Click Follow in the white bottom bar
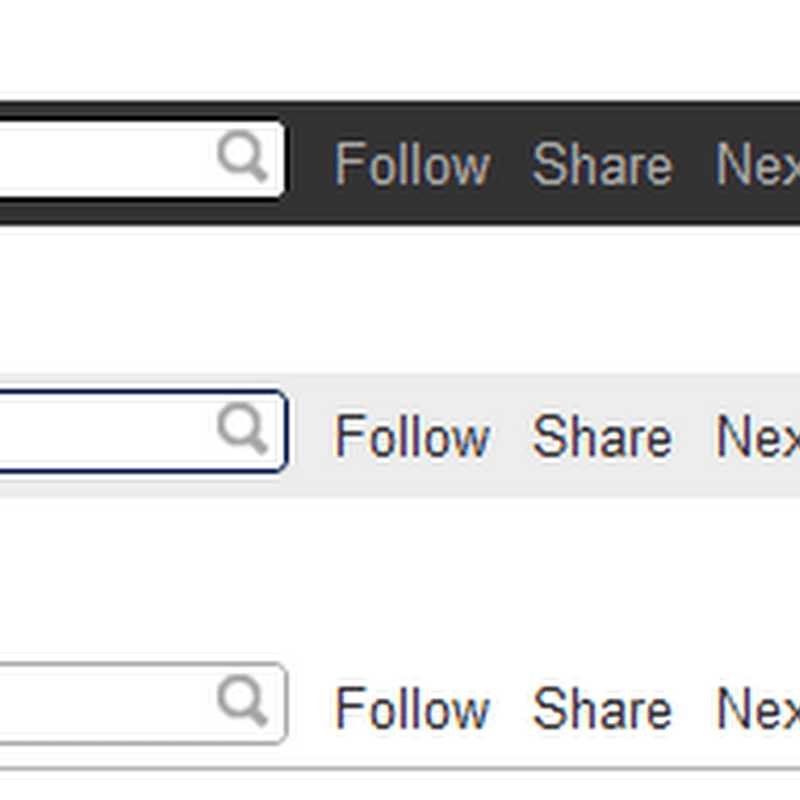 (412, 709)
